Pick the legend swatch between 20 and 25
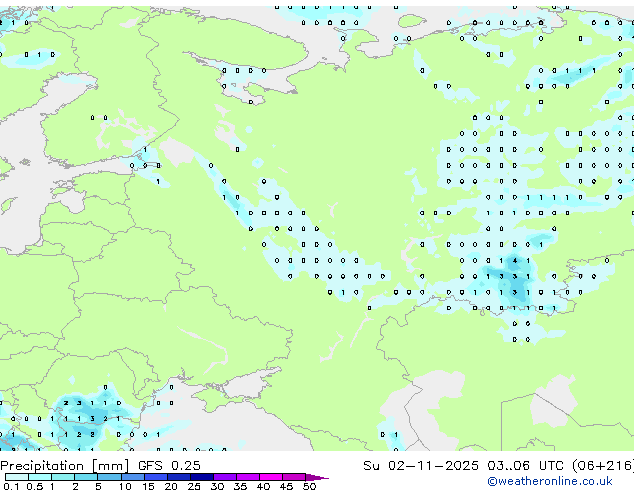This screenshot has width=634, height=490. tap(178, 477)
